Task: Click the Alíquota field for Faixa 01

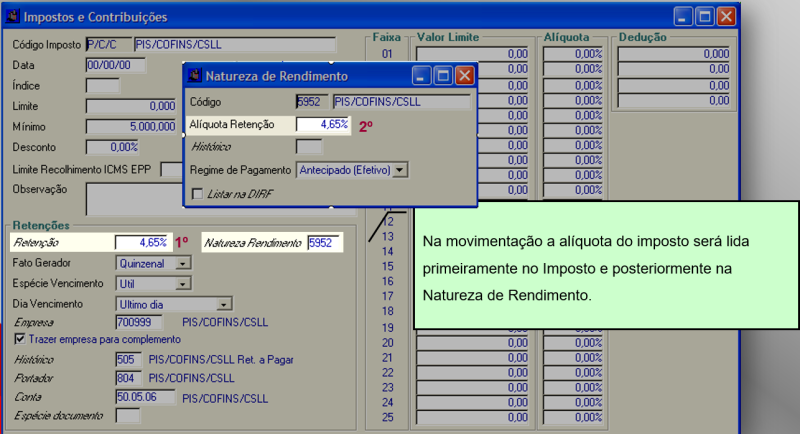Action: 573,54
